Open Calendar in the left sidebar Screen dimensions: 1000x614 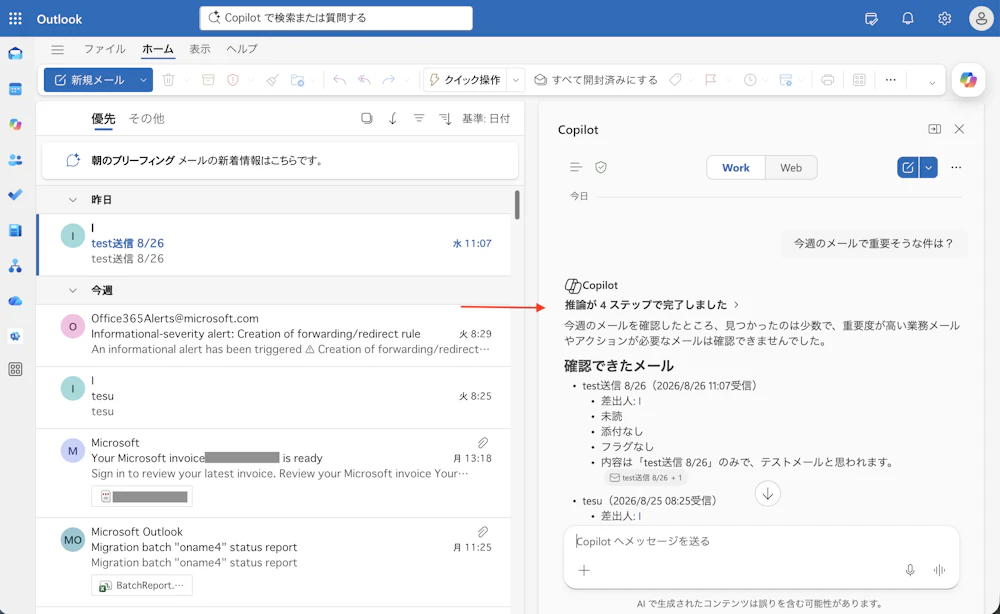15,89
